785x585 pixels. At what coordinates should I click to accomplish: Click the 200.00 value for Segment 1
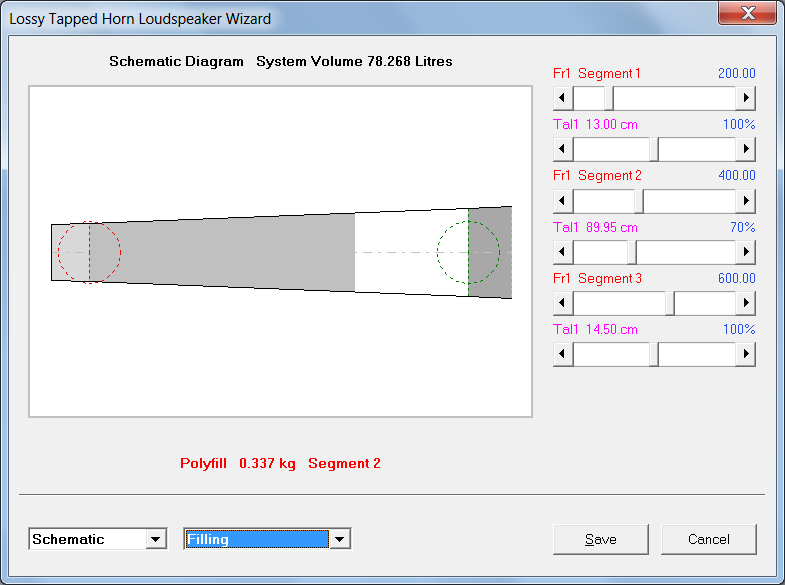(736, 74)
